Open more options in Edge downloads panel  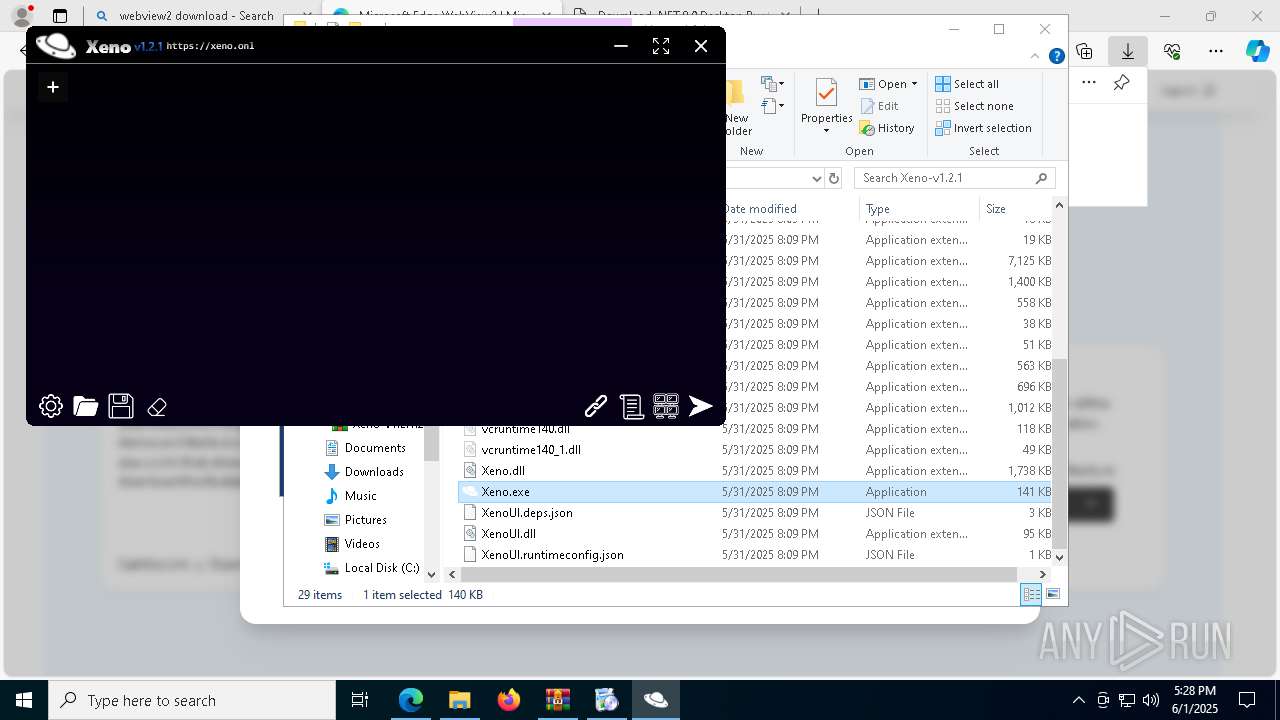tap(1089, 83)
